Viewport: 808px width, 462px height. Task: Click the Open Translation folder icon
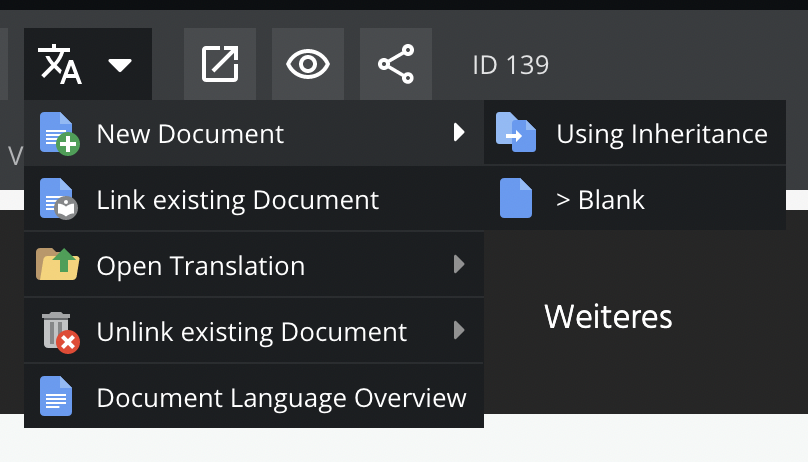point(58,265)
